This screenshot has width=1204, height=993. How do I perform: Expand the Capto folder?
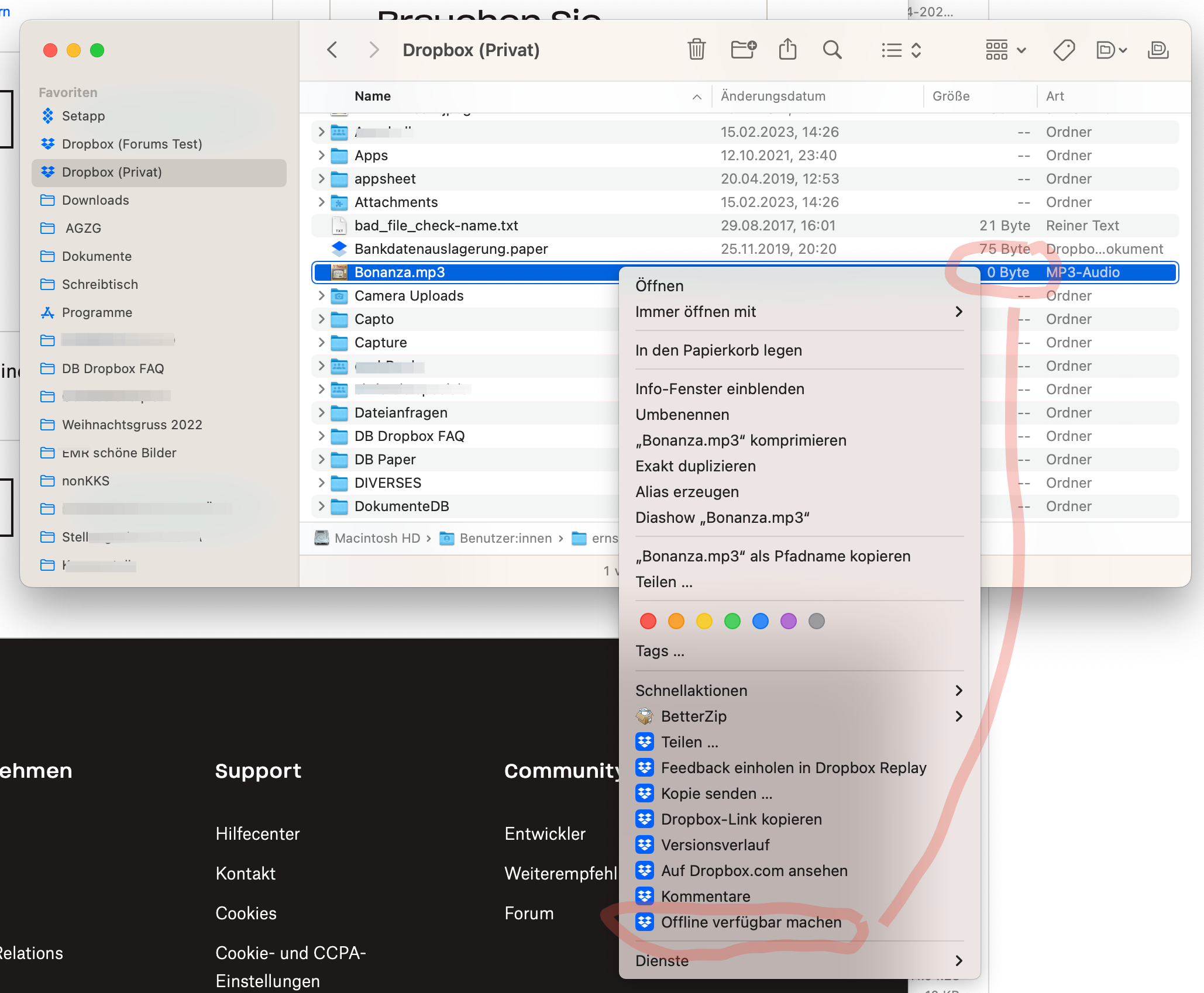321,319
